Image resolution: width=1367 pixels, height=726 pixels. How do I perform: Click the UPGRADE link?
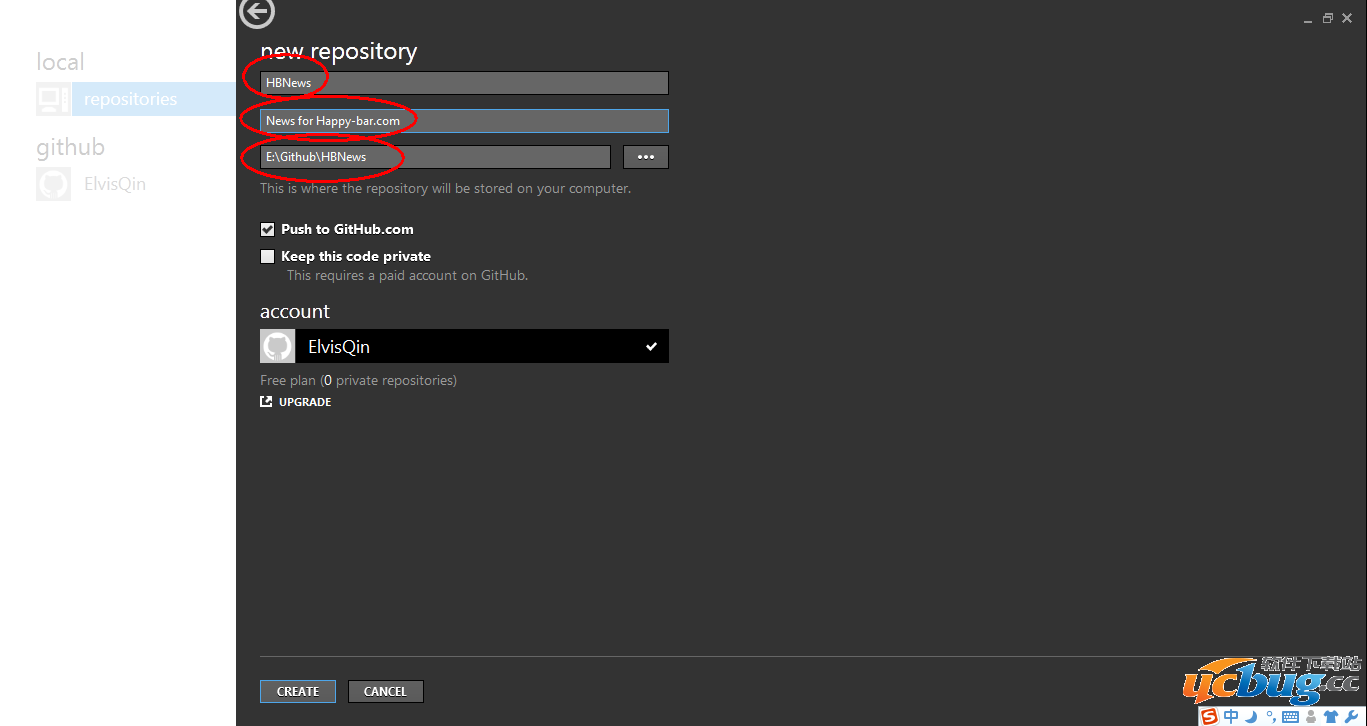pos(304,402)
